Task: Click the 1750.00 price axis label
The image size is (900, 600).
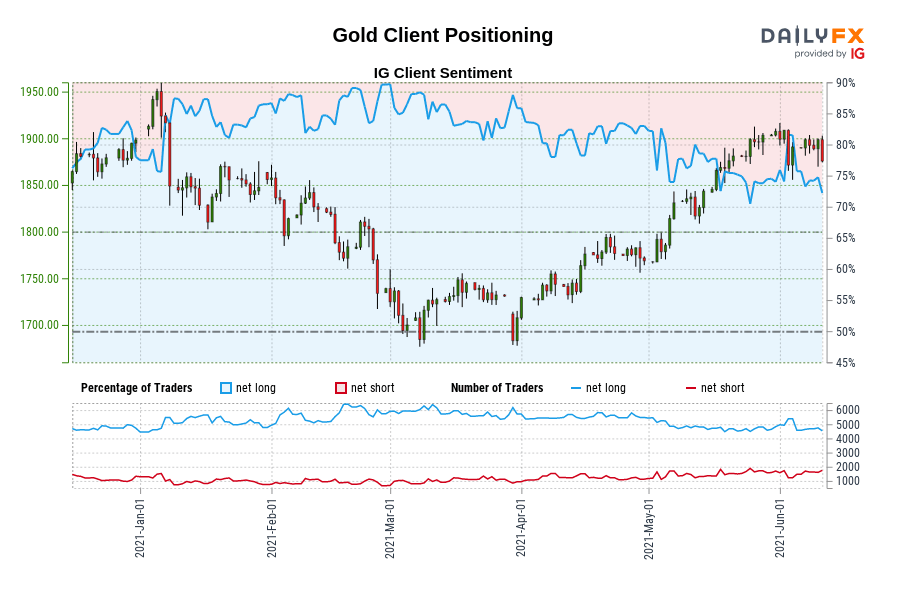Action: pyautogui.click(x=40, y=279)
